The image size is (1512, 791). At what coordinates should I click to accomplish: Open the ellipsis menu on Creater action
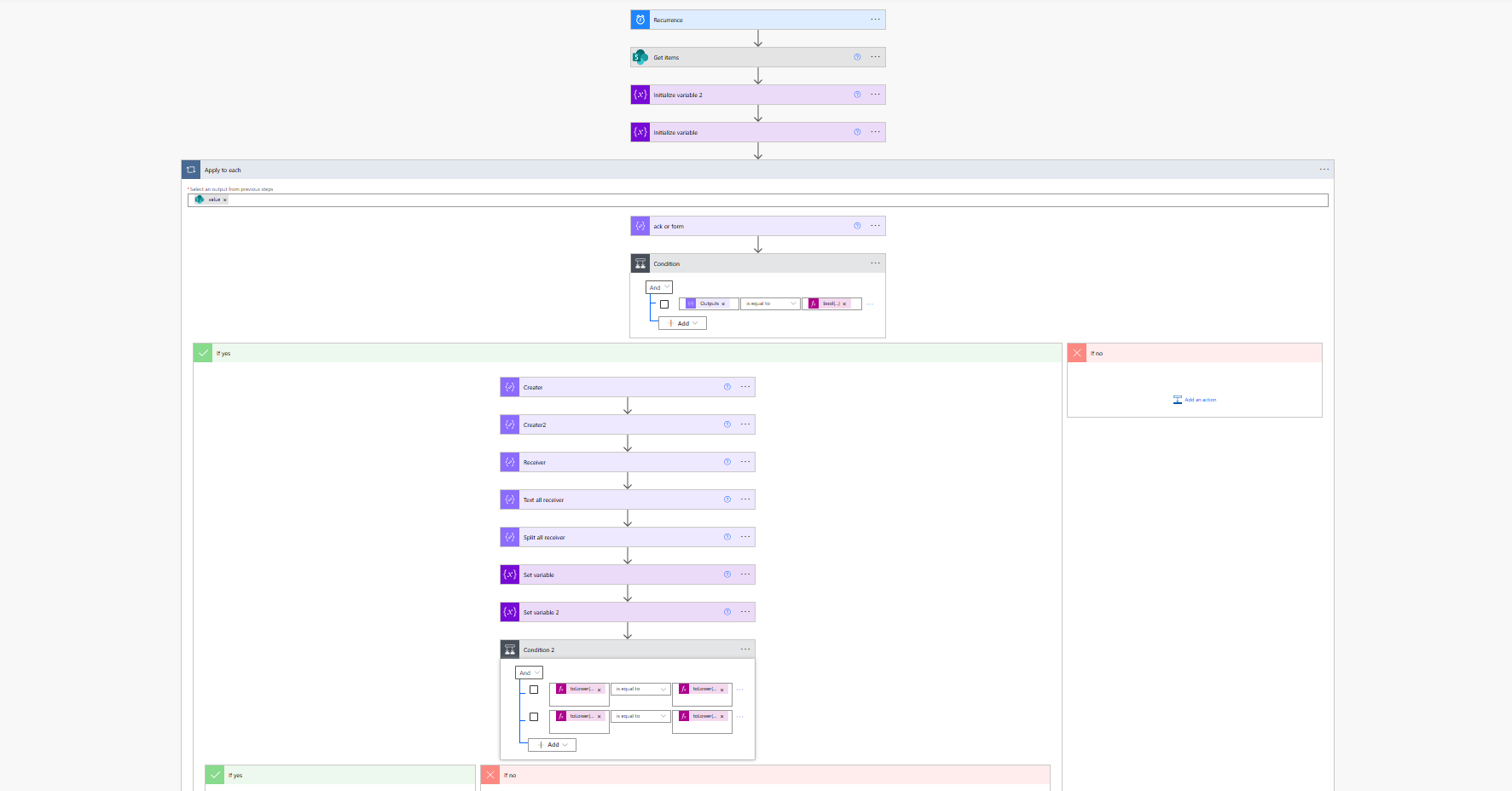click(x=745, y=387)
